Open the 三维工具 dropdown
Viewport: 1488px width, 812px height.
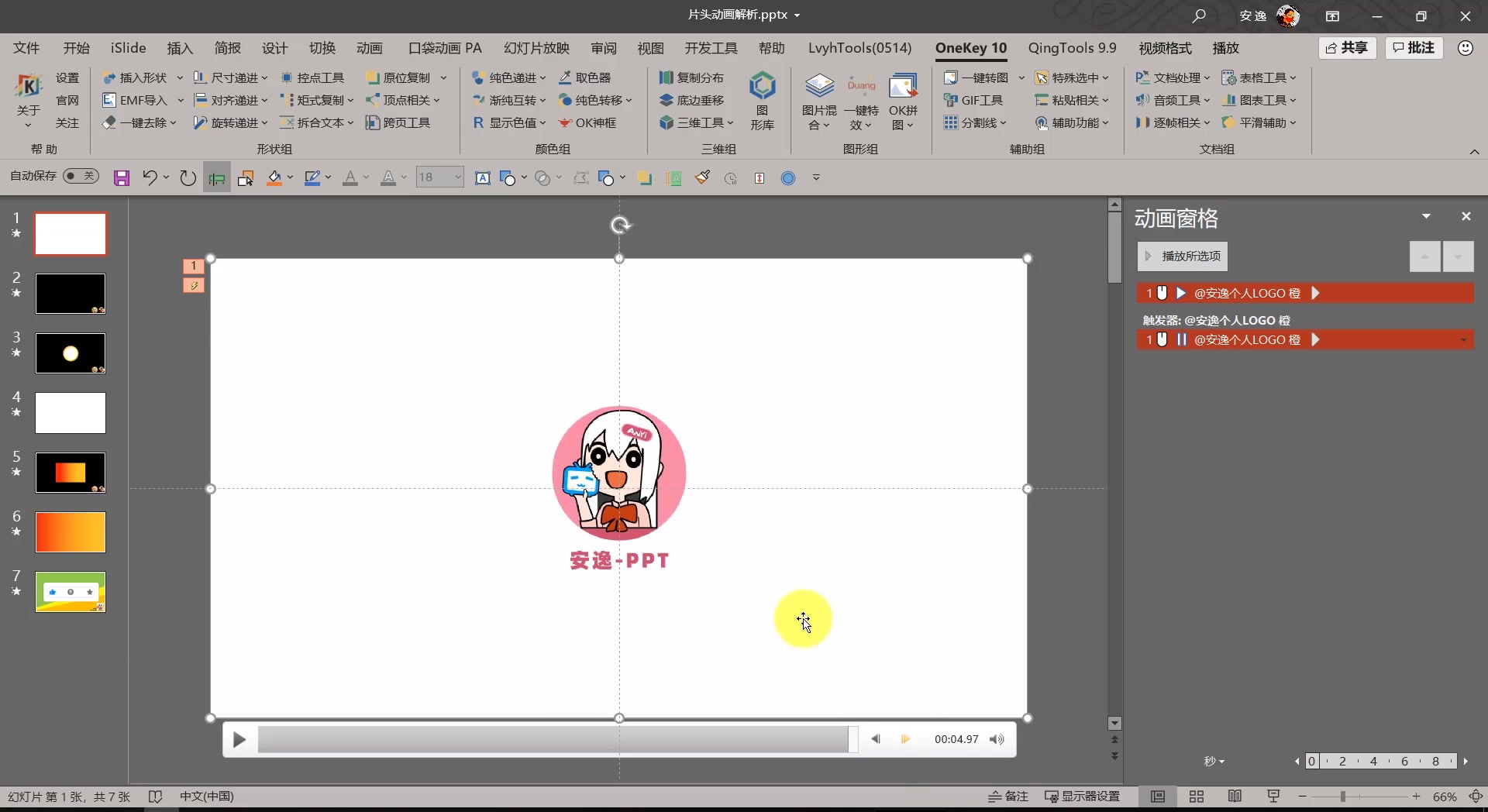696,122
